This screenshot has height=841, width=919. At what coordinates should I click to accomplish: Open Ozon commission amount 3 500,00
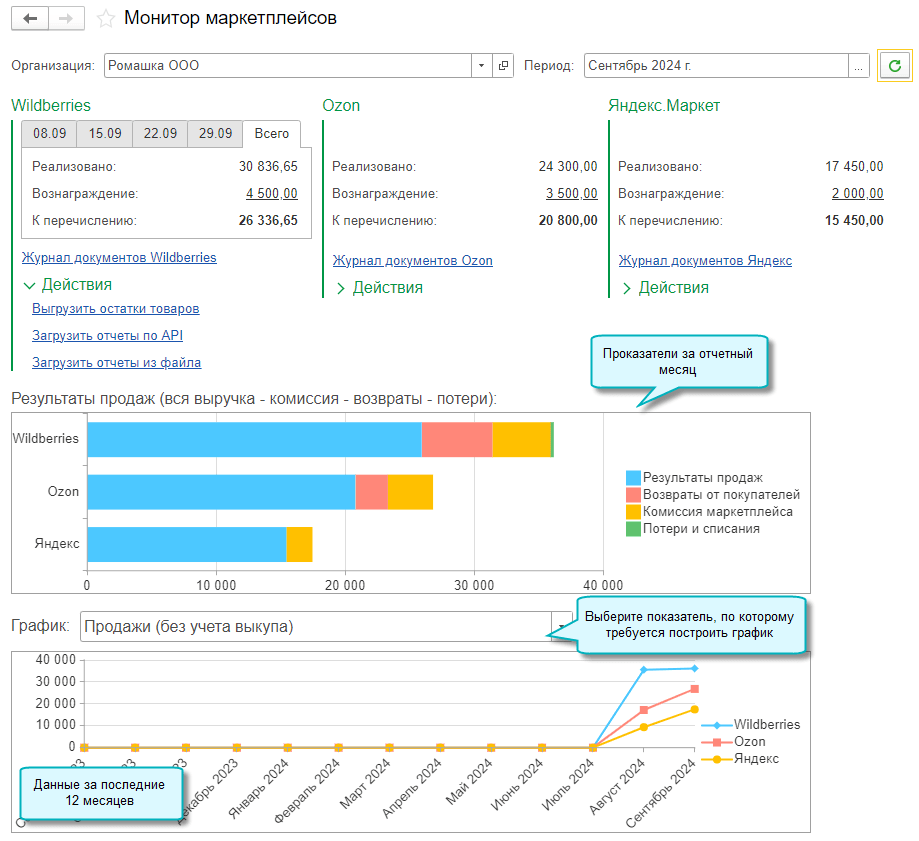coord(571,194)
